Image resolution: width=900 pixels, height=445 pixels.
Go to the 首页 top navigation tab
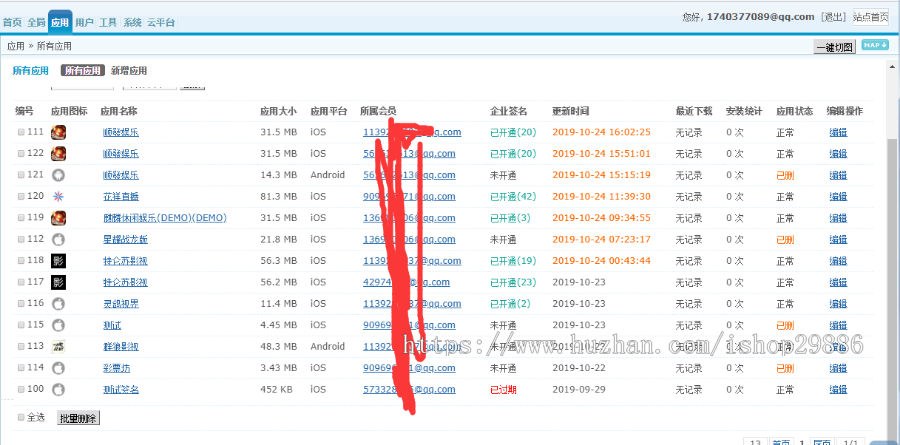pos(12,23)
